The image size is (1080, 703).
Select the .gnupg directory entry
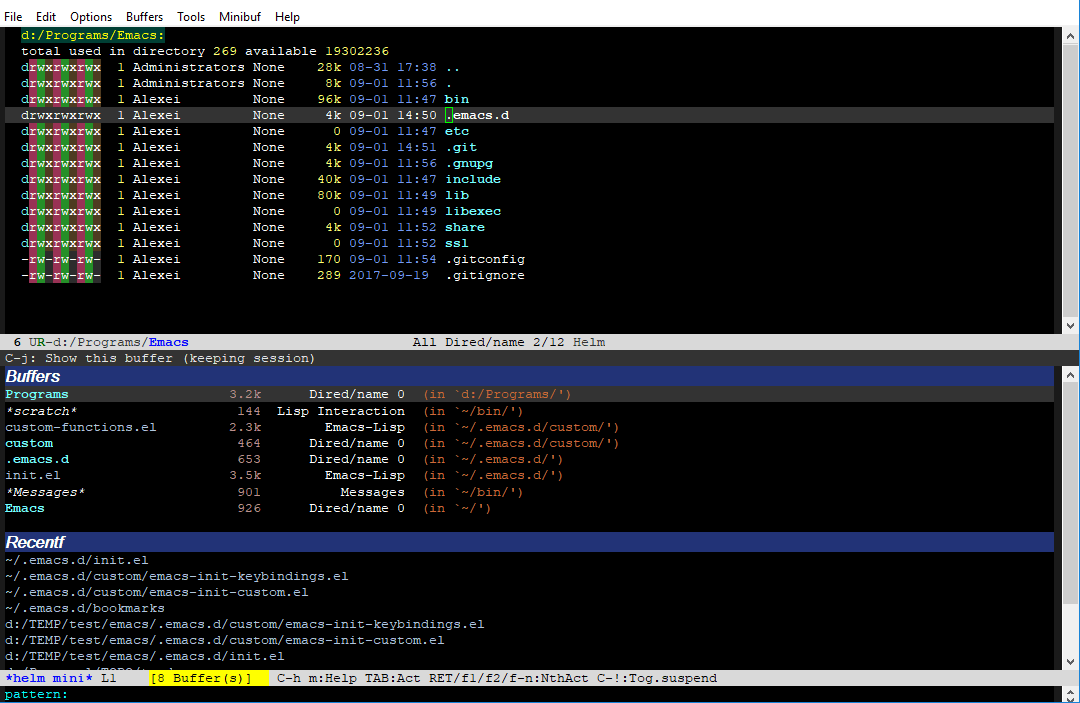[469, 163]
